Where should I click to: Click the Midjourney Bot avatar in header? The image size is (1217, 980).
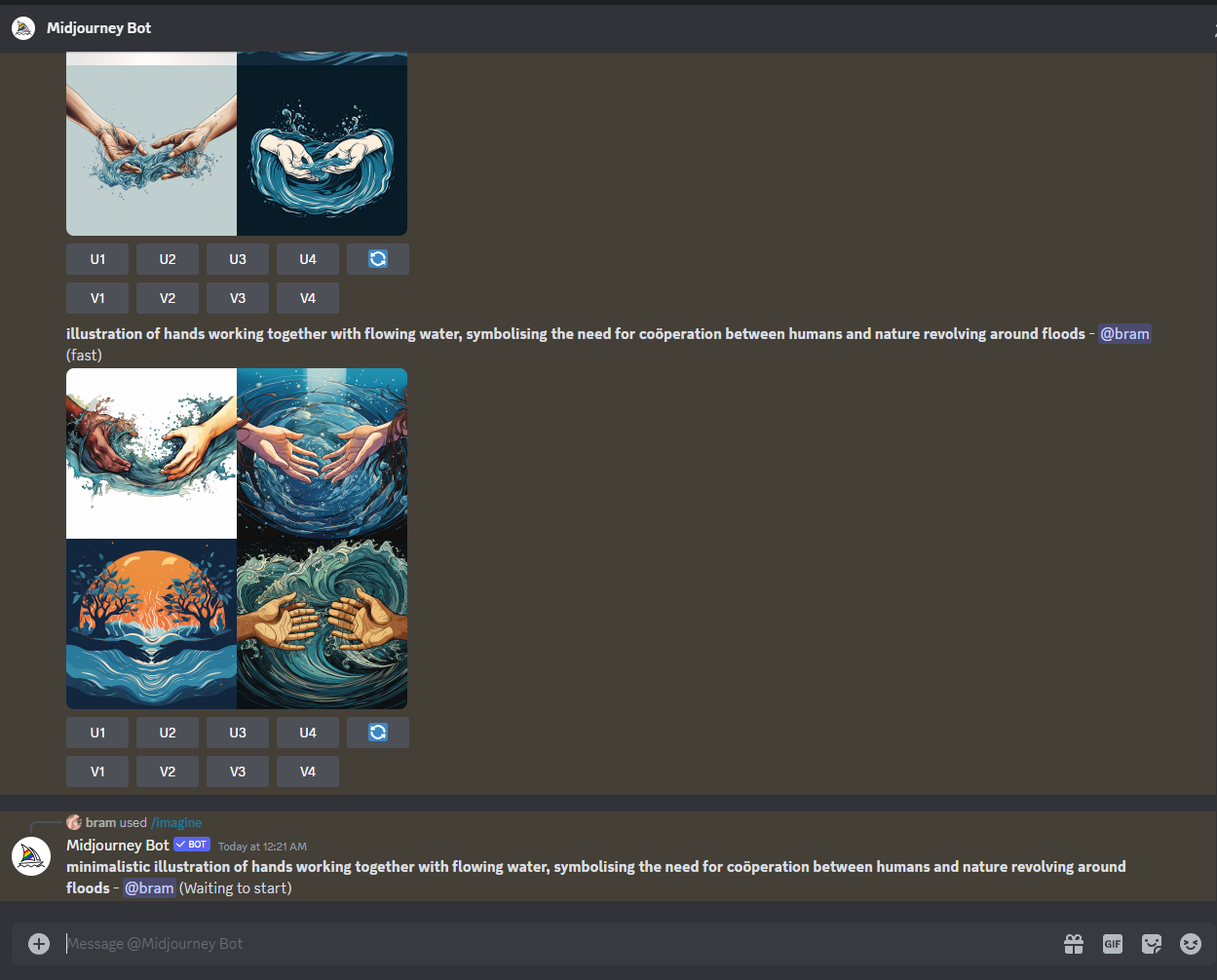[x=23, y=28]
